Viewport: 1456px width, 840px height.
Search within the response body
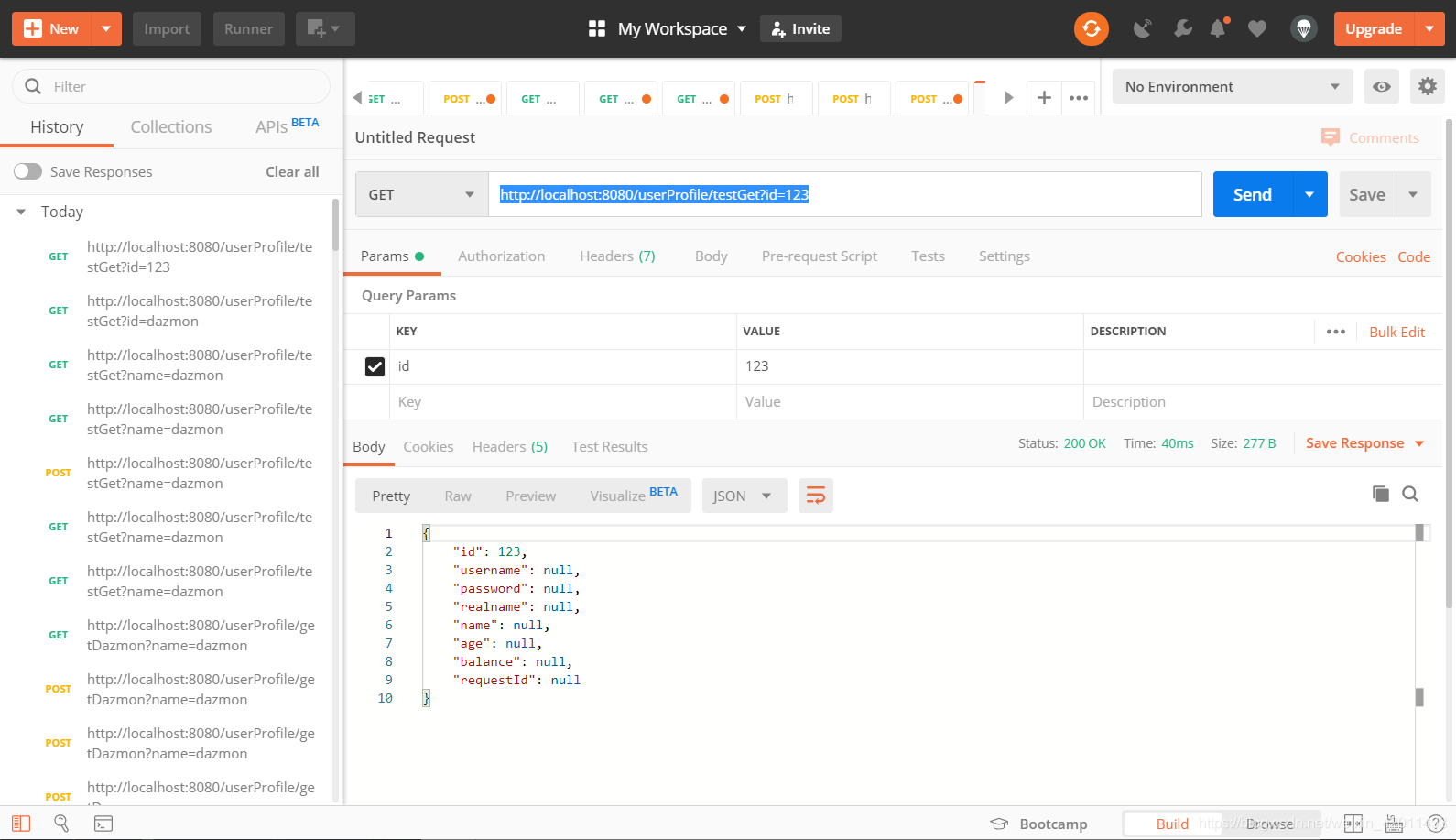click(x=1410, y=494)
